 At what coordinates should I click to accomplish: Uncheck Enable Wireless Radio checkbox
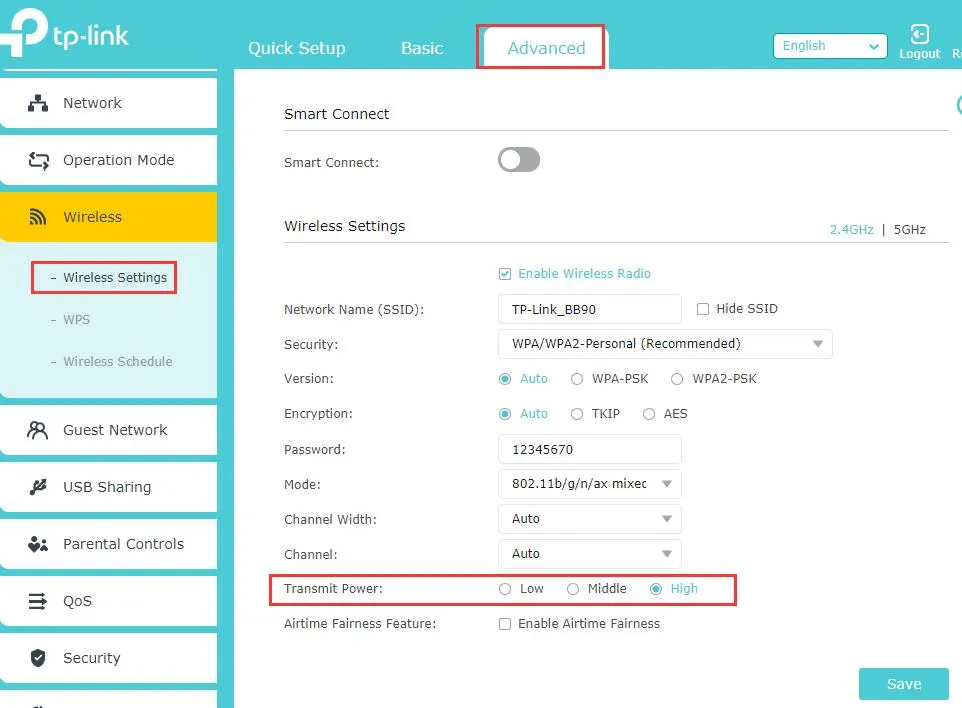[x=505, y=274]
